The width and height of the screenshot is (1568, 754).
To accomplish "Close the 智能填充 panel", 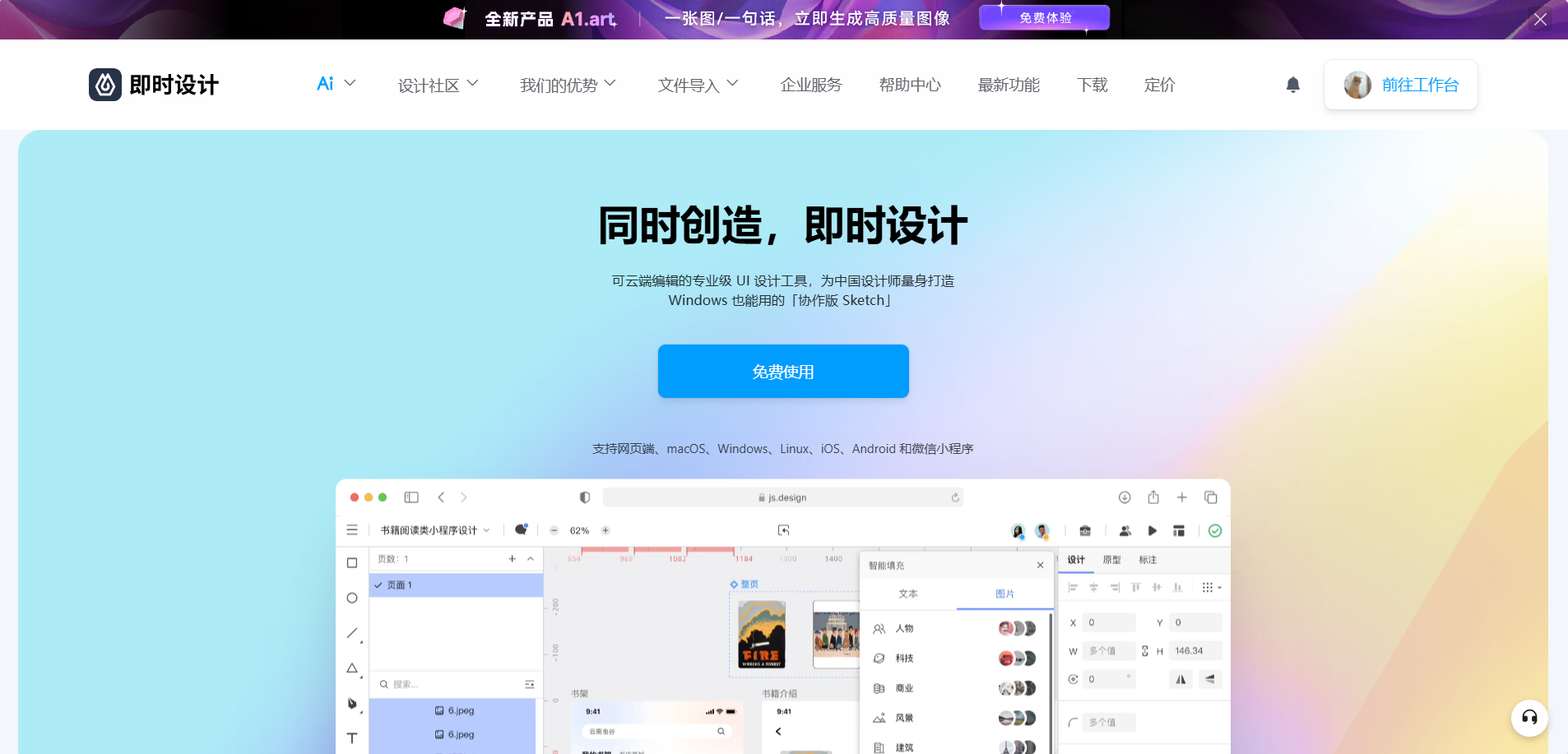I will (1041, 565).
